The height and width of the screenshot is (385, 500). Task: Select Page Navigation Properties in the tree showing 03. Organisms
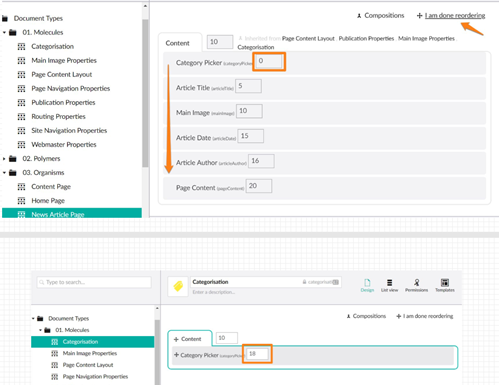71,88
